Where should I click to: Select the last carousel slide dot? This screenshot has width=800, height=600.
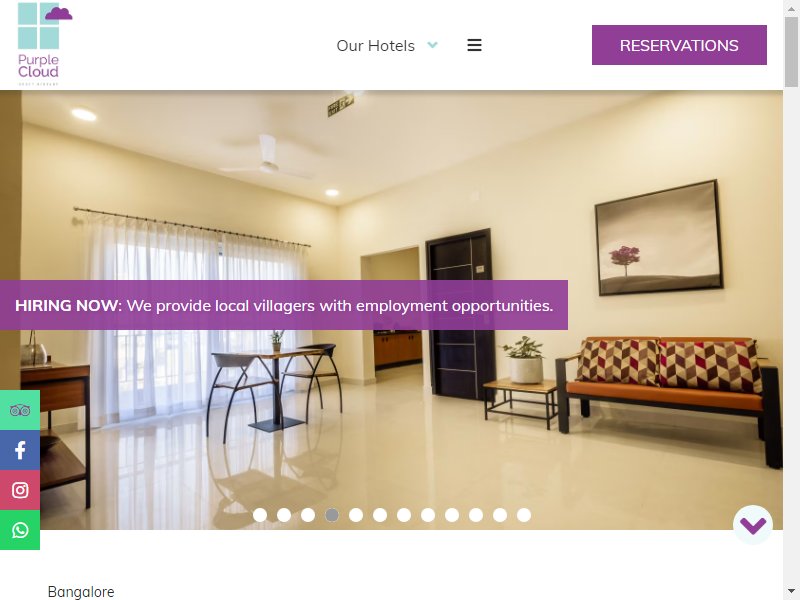coord(524,515)
